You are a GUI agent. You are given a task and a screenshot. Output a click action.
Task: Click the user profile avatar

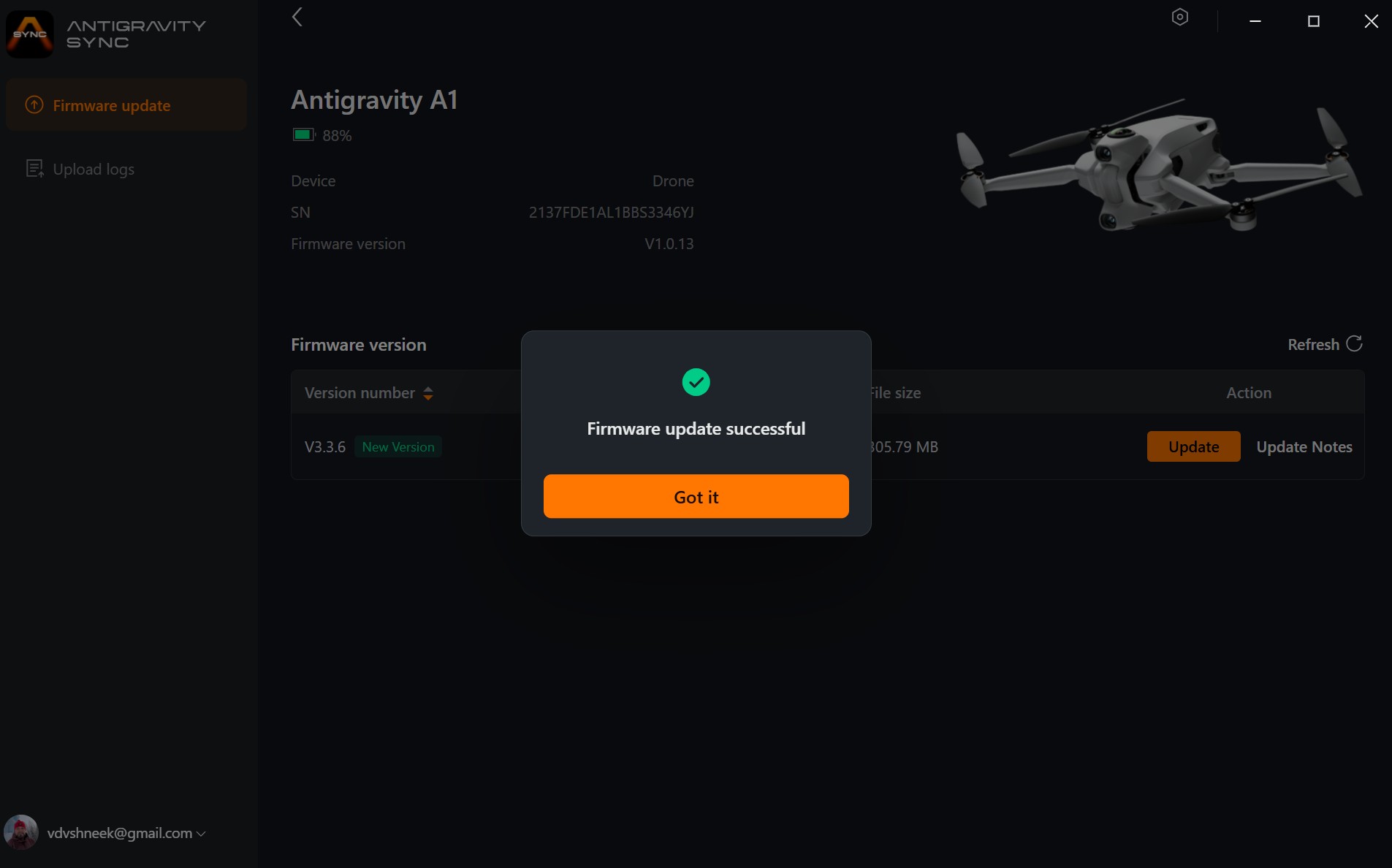click(x=20, y=832)
